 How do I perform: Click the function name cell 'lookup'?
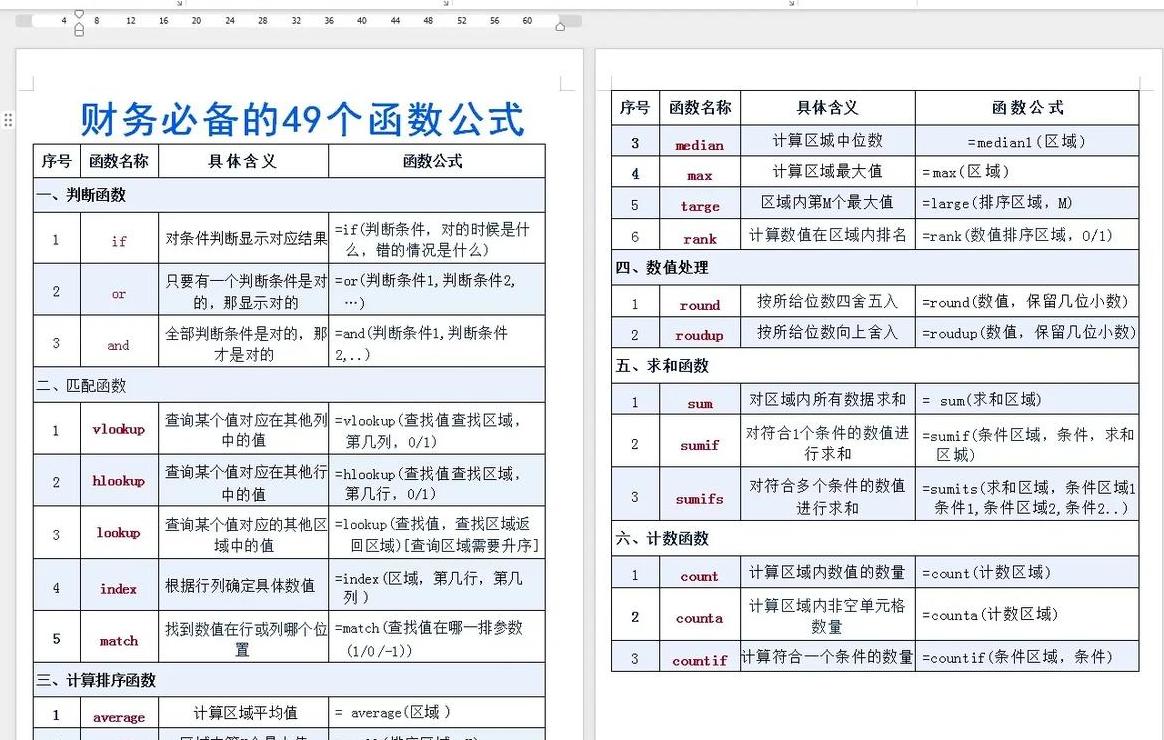[119, 532]
